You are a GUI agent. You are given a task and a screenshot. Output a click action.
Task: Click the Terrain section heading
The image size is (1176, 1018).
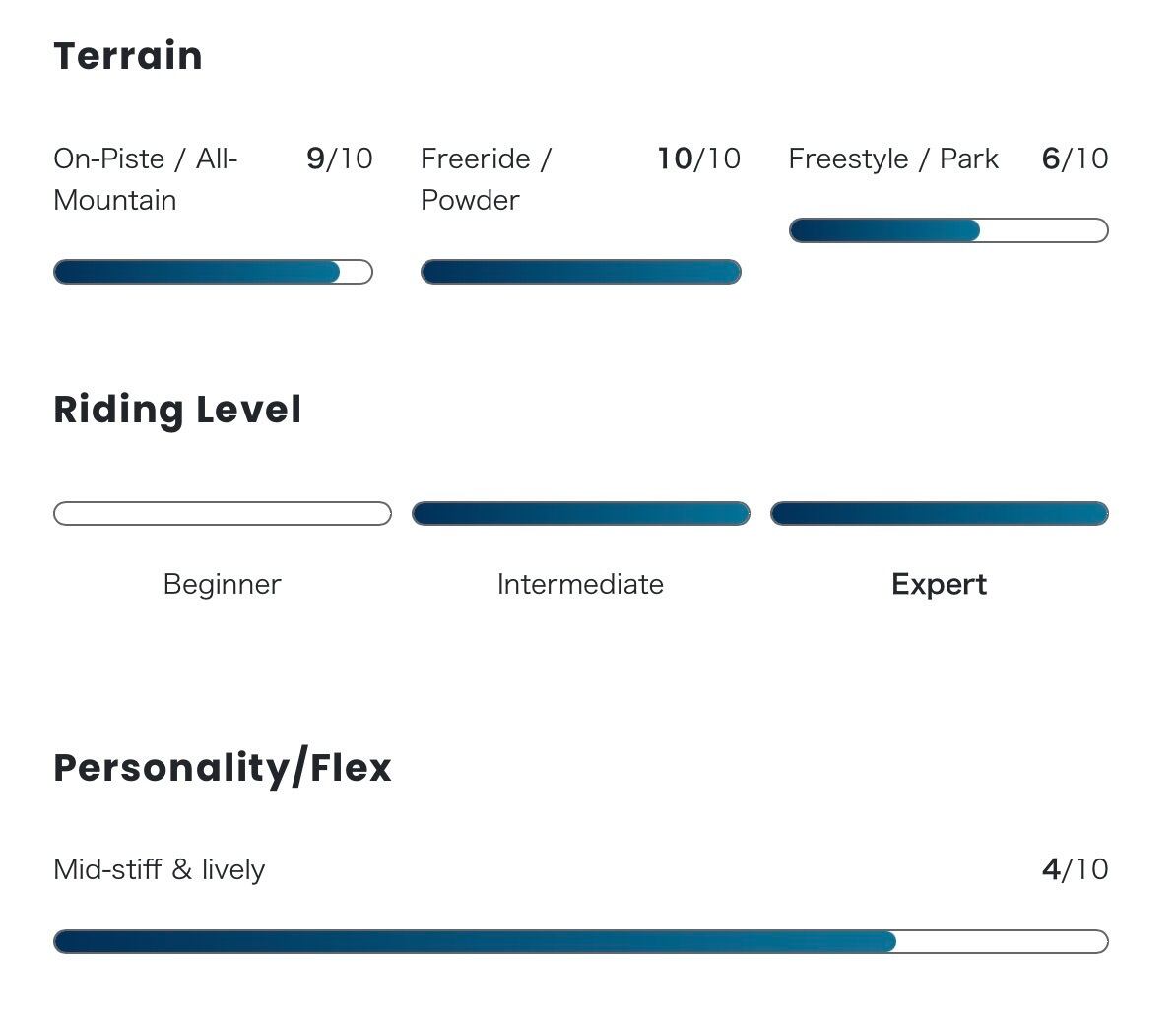pyautogui.click(x=128, y=56)
